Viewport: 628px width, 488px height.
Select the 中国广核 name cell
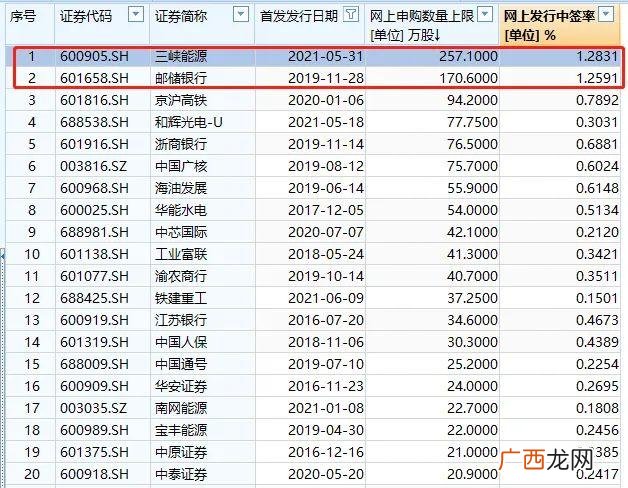pos(181,166)
